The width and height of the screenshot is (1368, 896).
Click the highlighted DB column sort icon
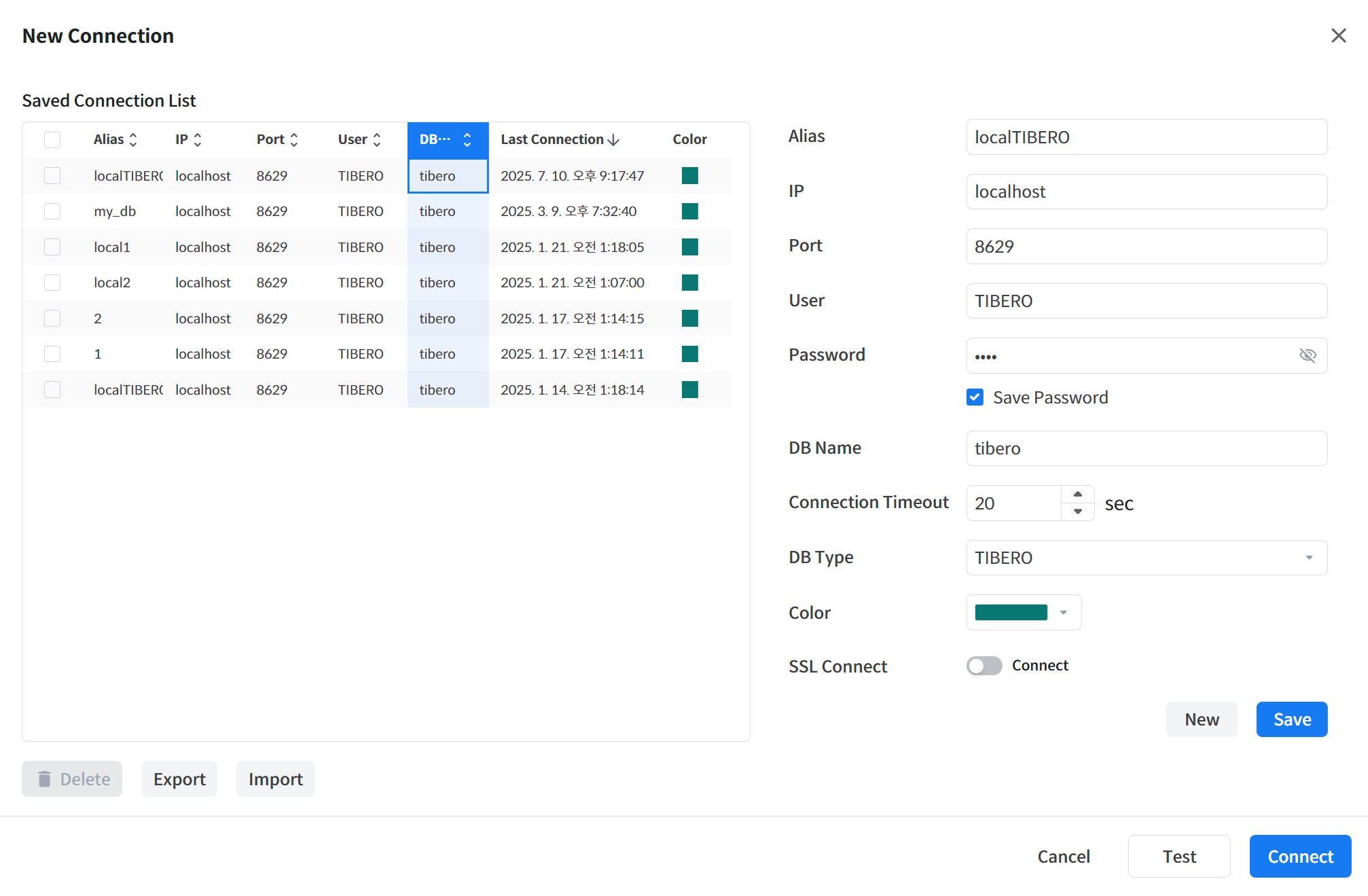coord(467,140)
